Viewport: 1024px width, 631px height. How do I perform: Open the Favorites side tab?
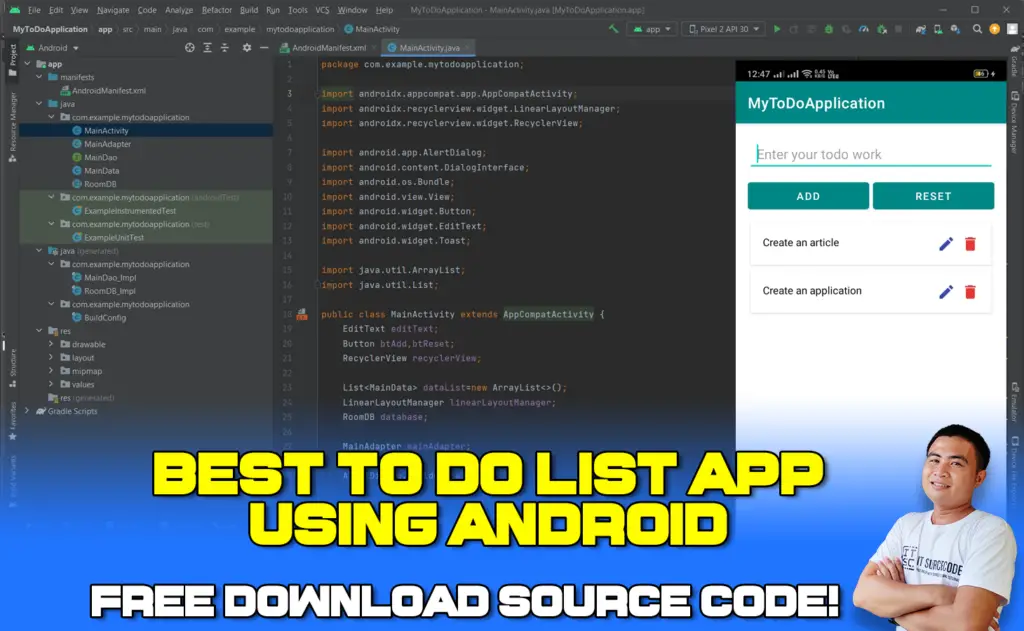(x=12, y=421)
